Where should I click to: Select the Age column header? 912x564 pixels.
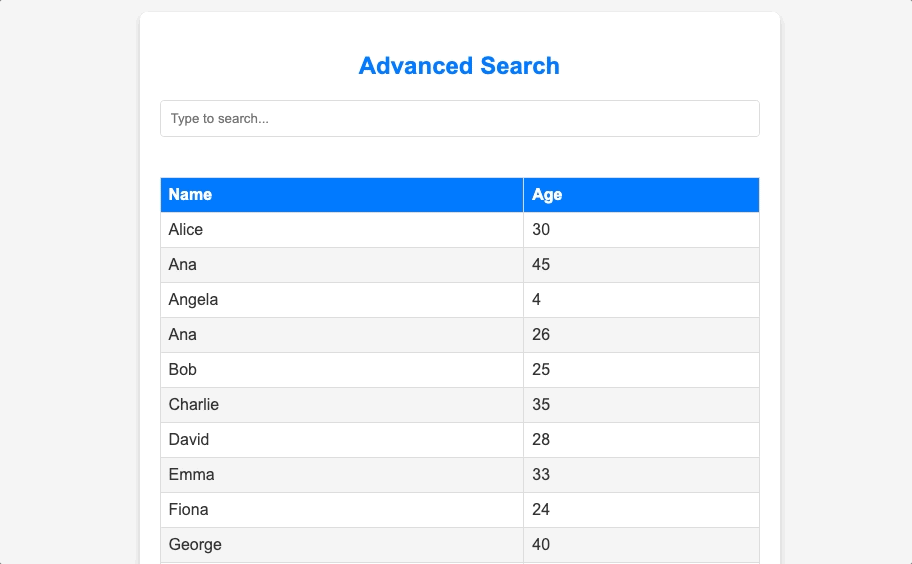tap(642, 195)
